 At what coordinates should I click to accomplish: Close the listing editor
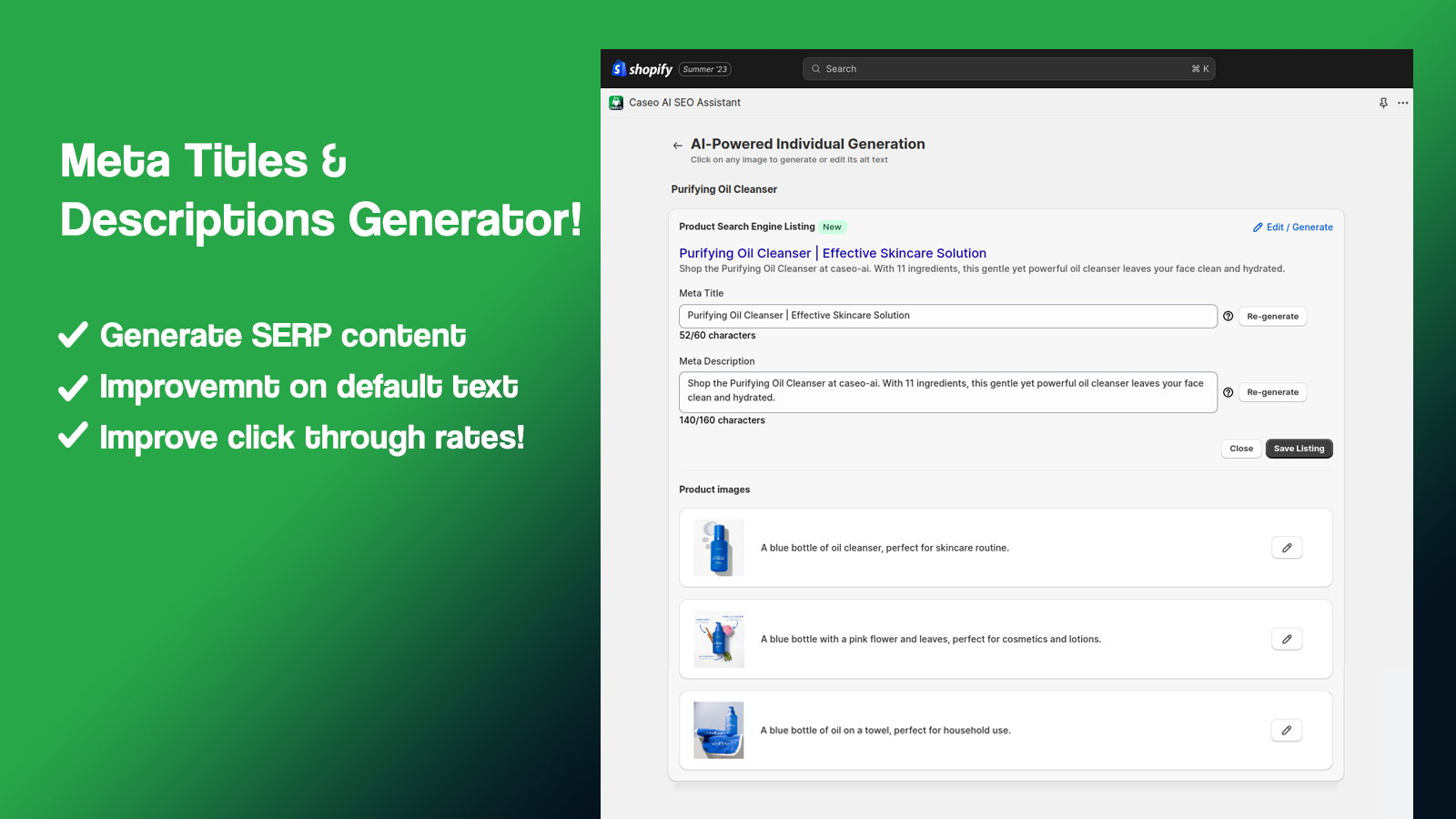(1240, 448)
